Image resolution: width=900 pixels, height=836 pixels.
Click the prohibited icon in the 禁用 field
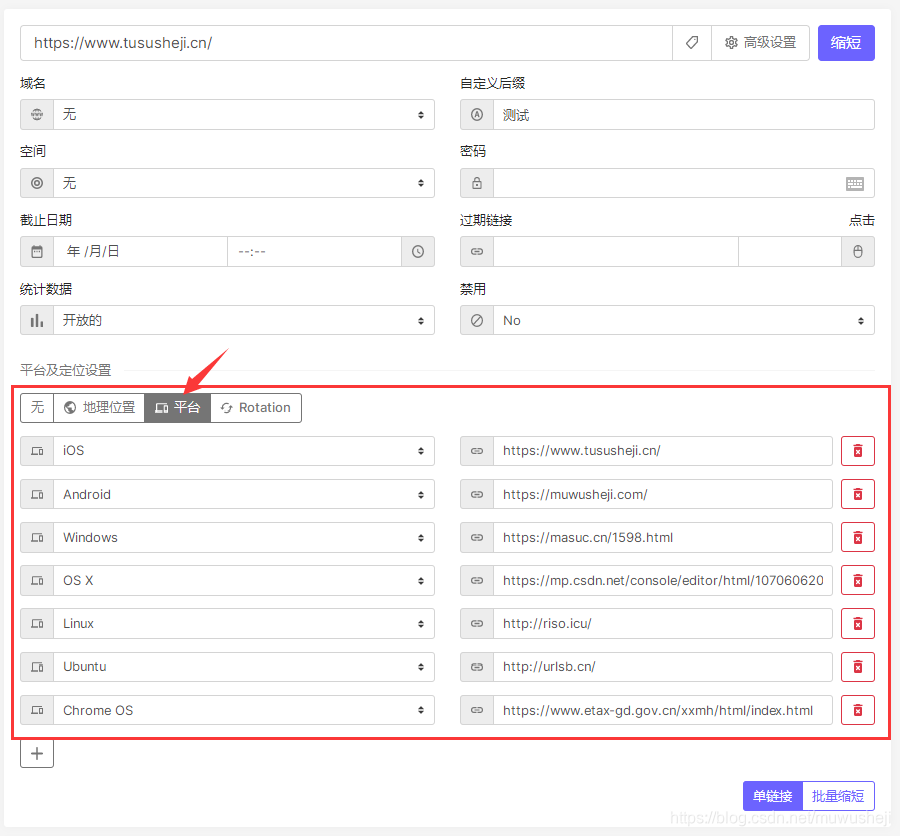pyautogui.click(x=477, y=320)
